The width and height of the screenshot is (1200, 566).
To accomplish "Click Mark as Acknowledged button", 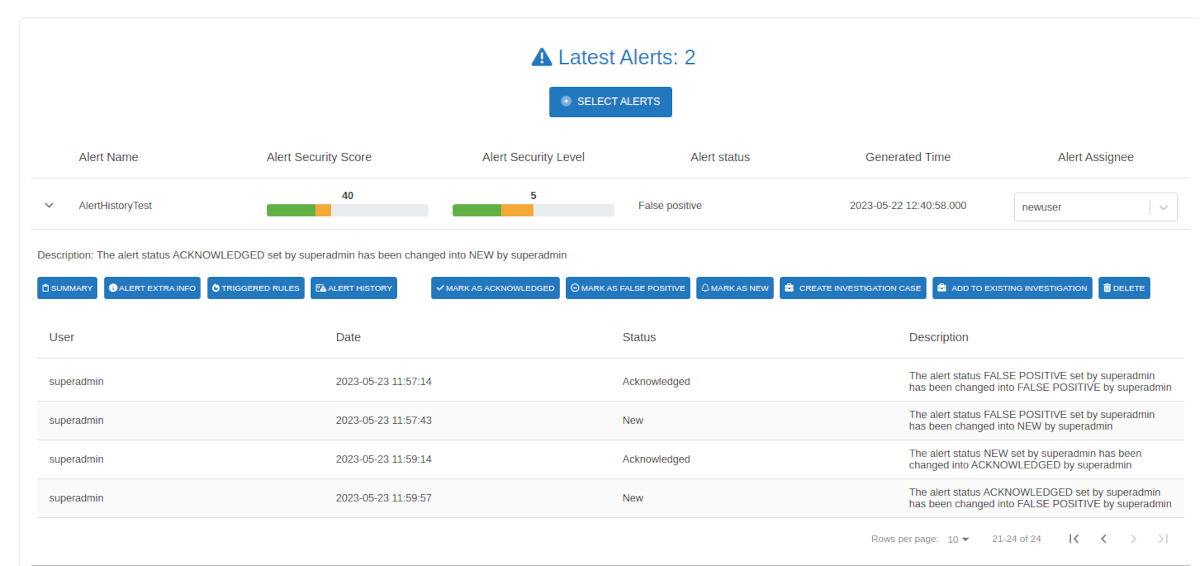I will coord(495,288).
